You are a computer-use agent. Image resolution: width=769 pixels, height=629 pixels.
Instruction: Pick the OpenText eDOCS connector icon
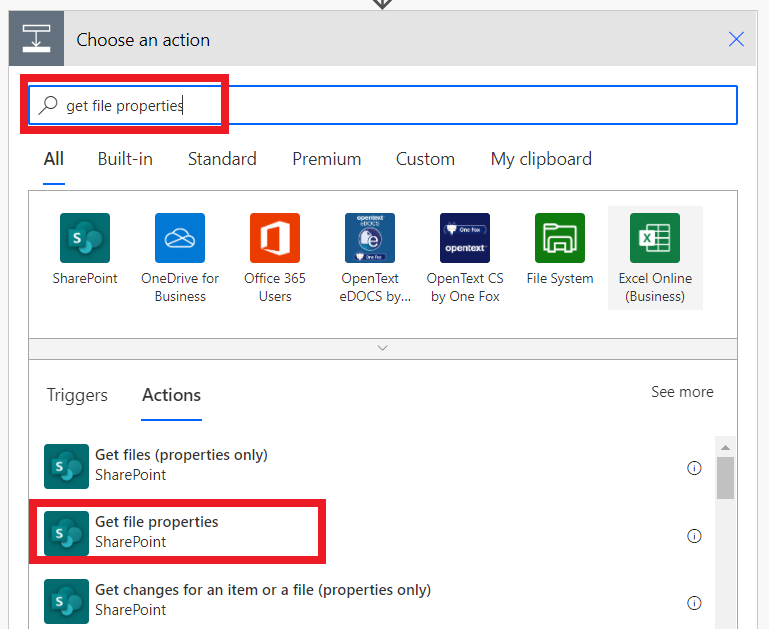click(370, 238)
